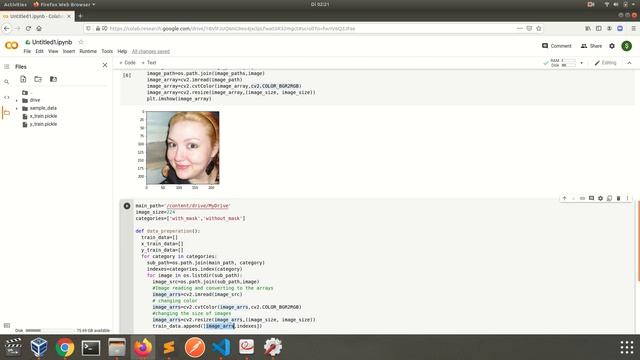
Task: Open the Tools menu
Action: pyautogui.click(x=107, y=51)
